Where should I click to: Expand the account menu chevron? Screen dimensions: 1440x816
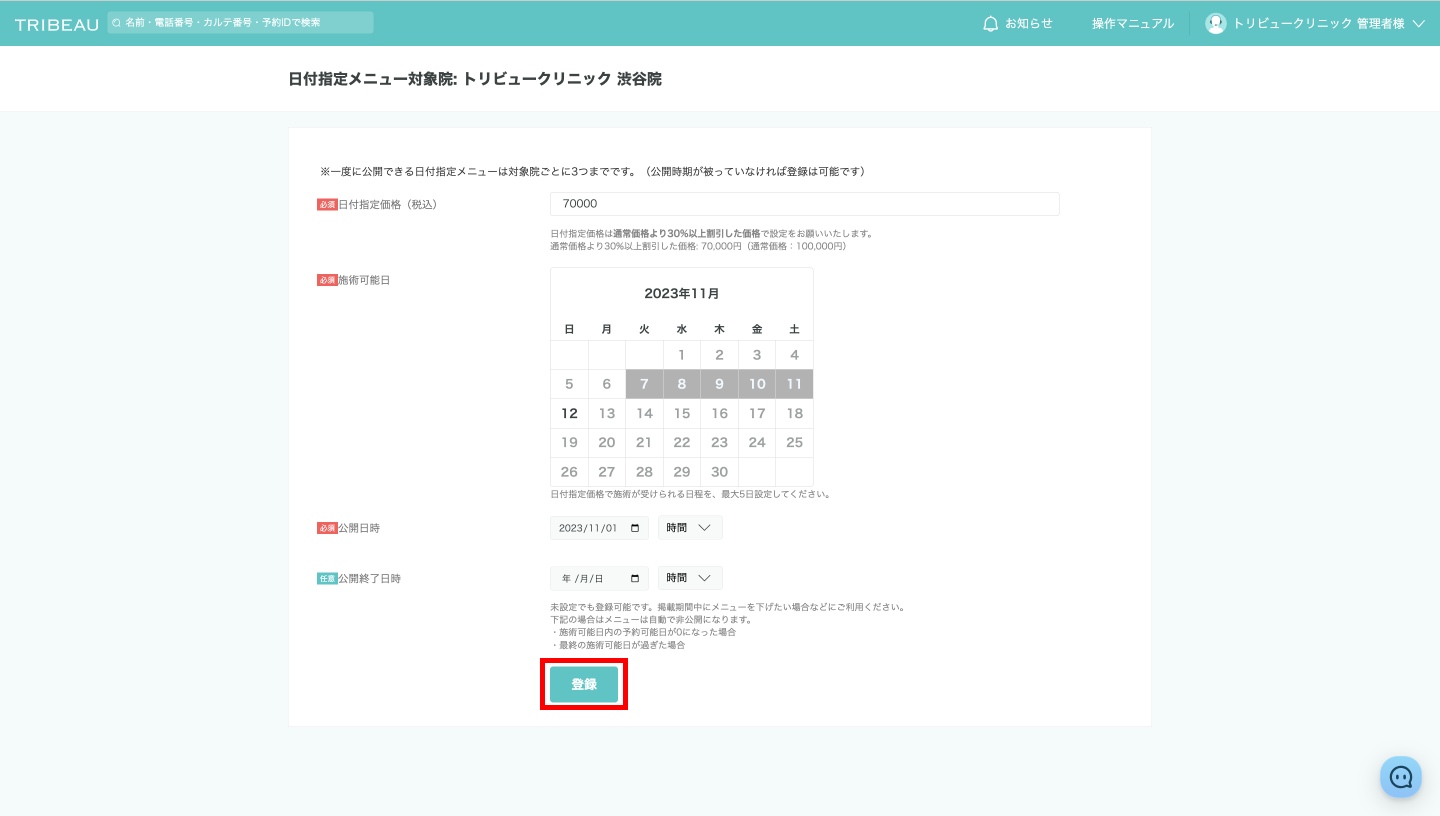coord(1418,24)
